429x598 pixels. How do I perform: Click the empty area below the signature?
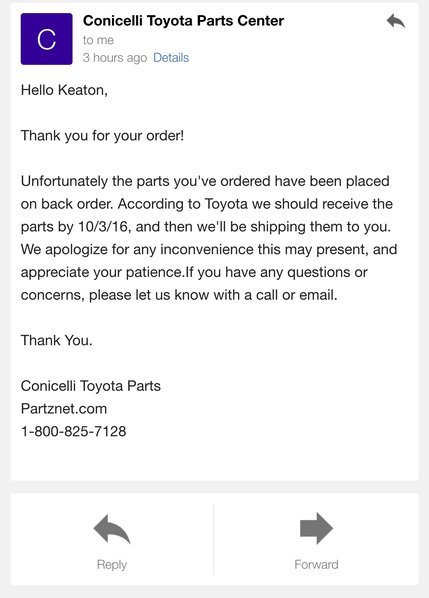[214, 460]
